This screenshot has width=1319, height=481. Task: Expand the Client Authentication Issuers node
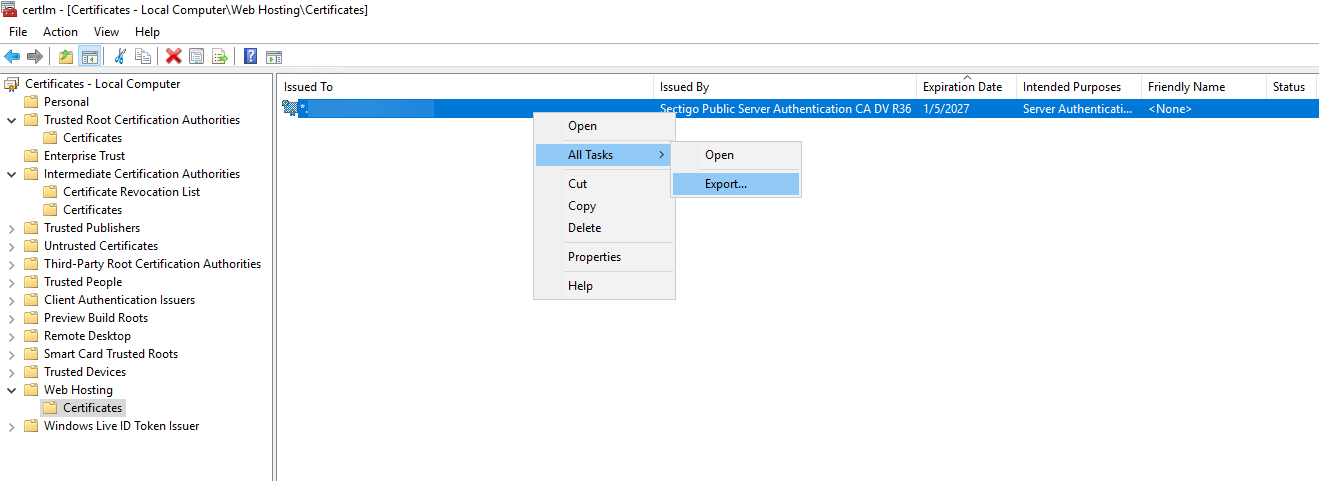12,300
